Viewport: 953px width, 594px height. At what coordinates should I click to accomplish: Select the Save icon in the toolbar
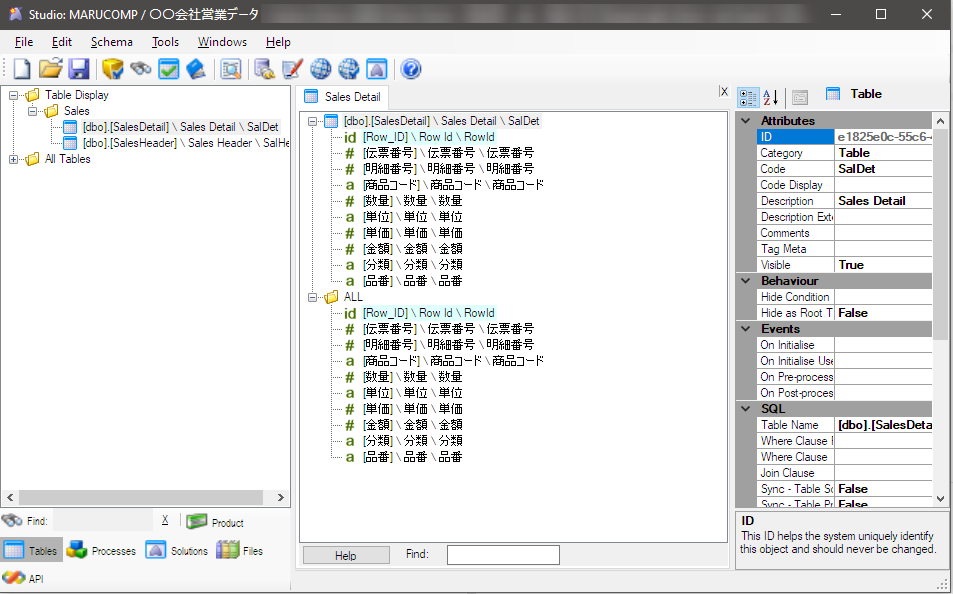click(x=79, y=69)
